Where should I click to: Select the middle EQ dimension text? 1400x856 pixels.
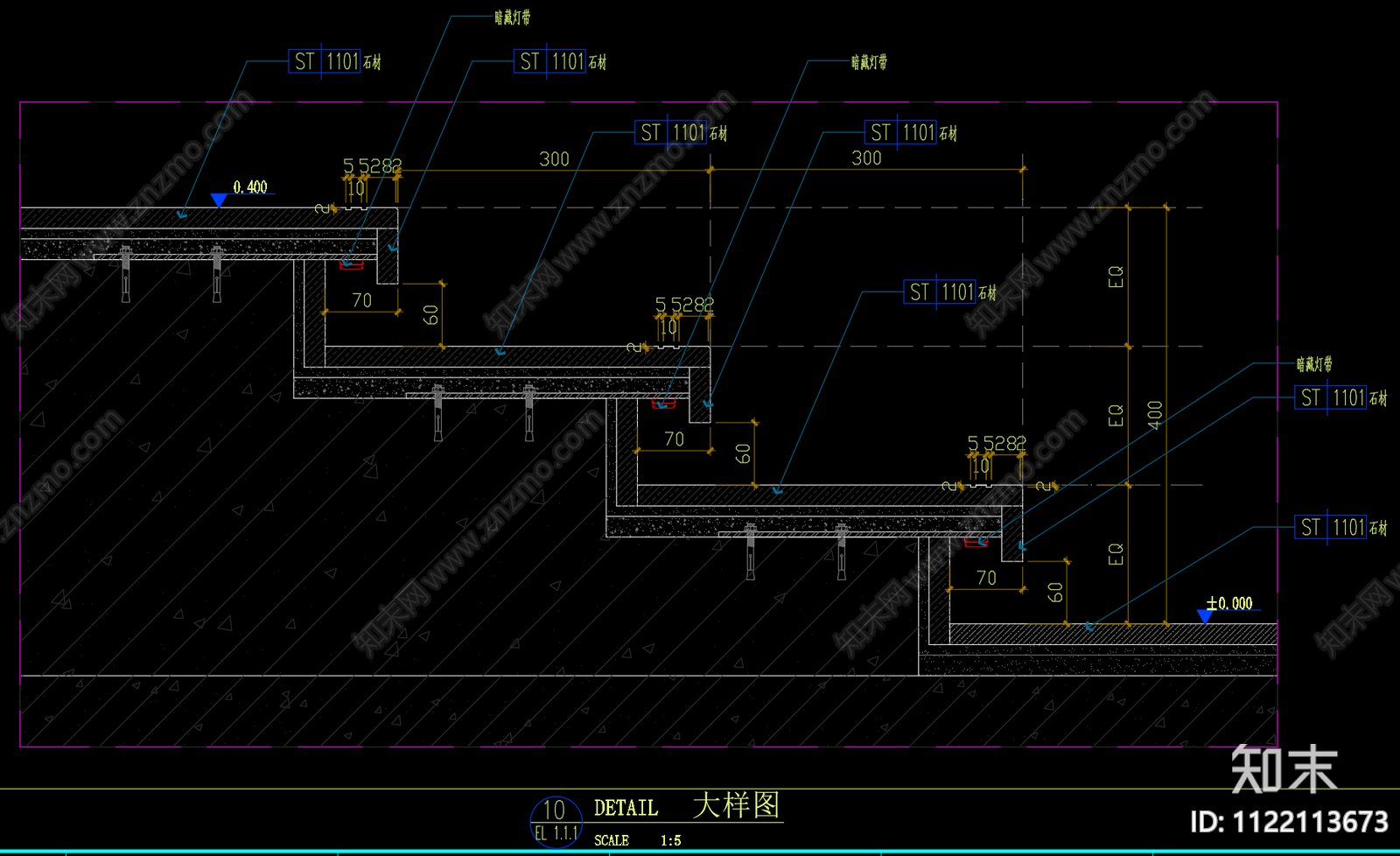click(1116, 415)
